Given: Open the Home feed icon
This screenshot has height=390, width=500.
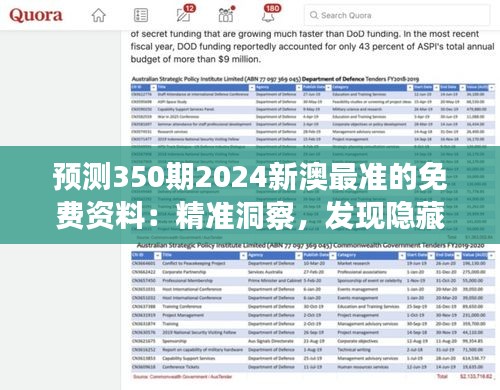Looking at the screenshot, I should point(99,15).
